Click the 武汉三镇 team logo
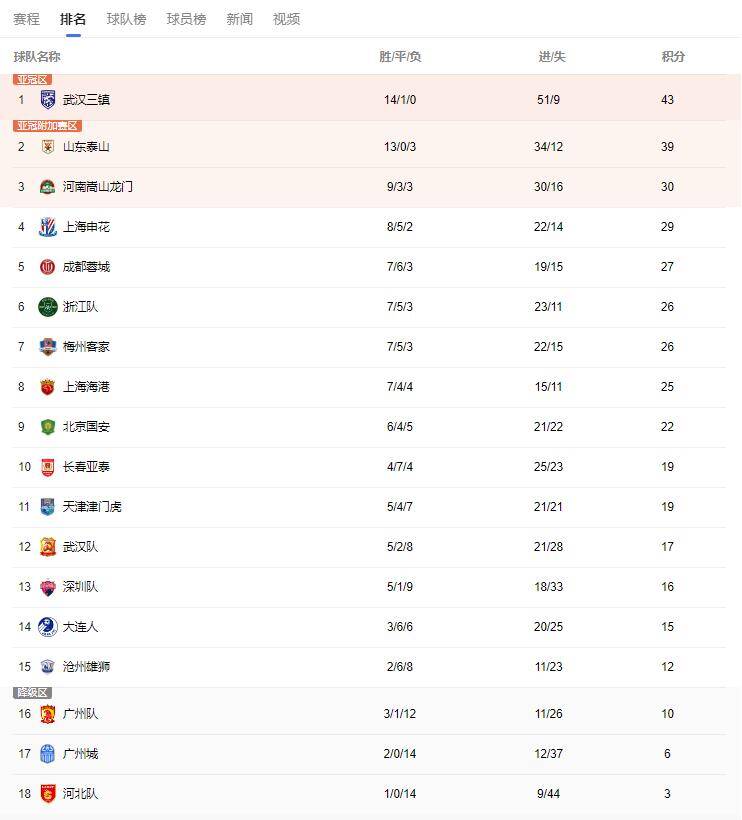 coord(48,99)
